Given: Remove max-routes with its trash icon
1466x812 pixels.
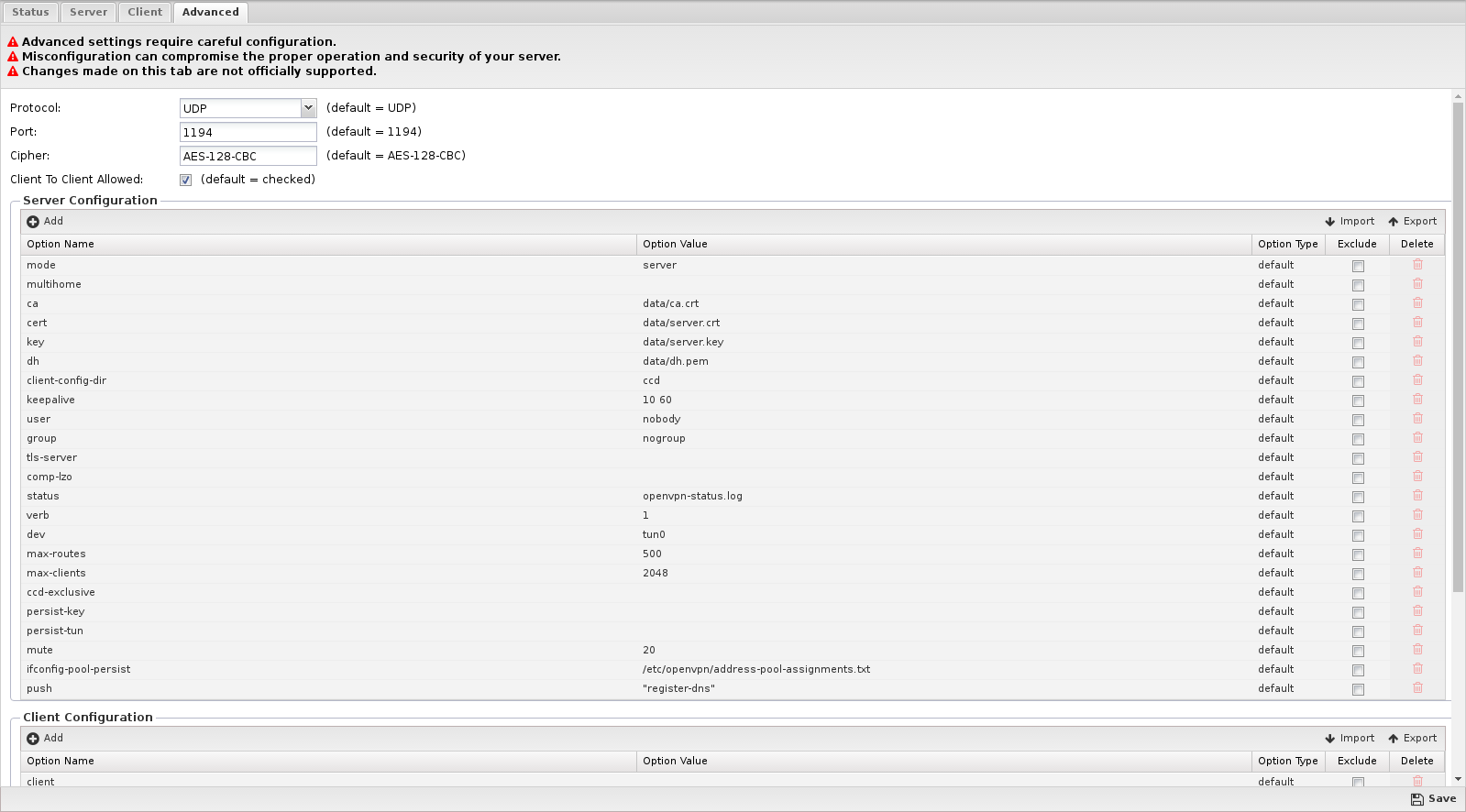Looking at the screenshot, I should (1417, 554).
